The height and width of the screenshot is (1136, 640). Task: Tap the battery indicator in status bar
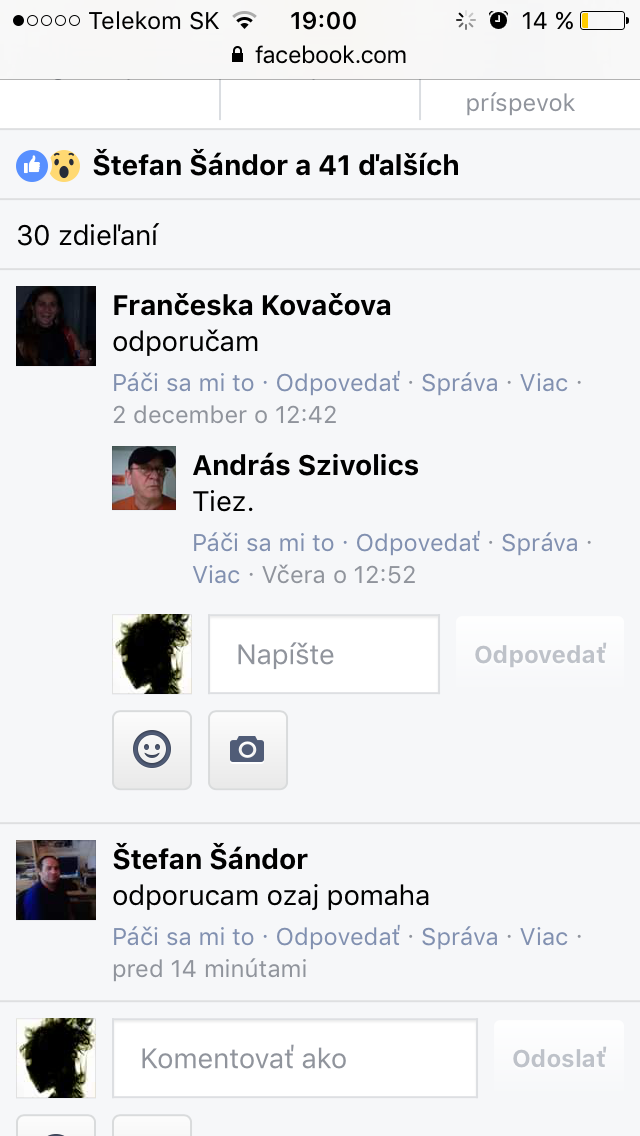(x=604, y=20)
